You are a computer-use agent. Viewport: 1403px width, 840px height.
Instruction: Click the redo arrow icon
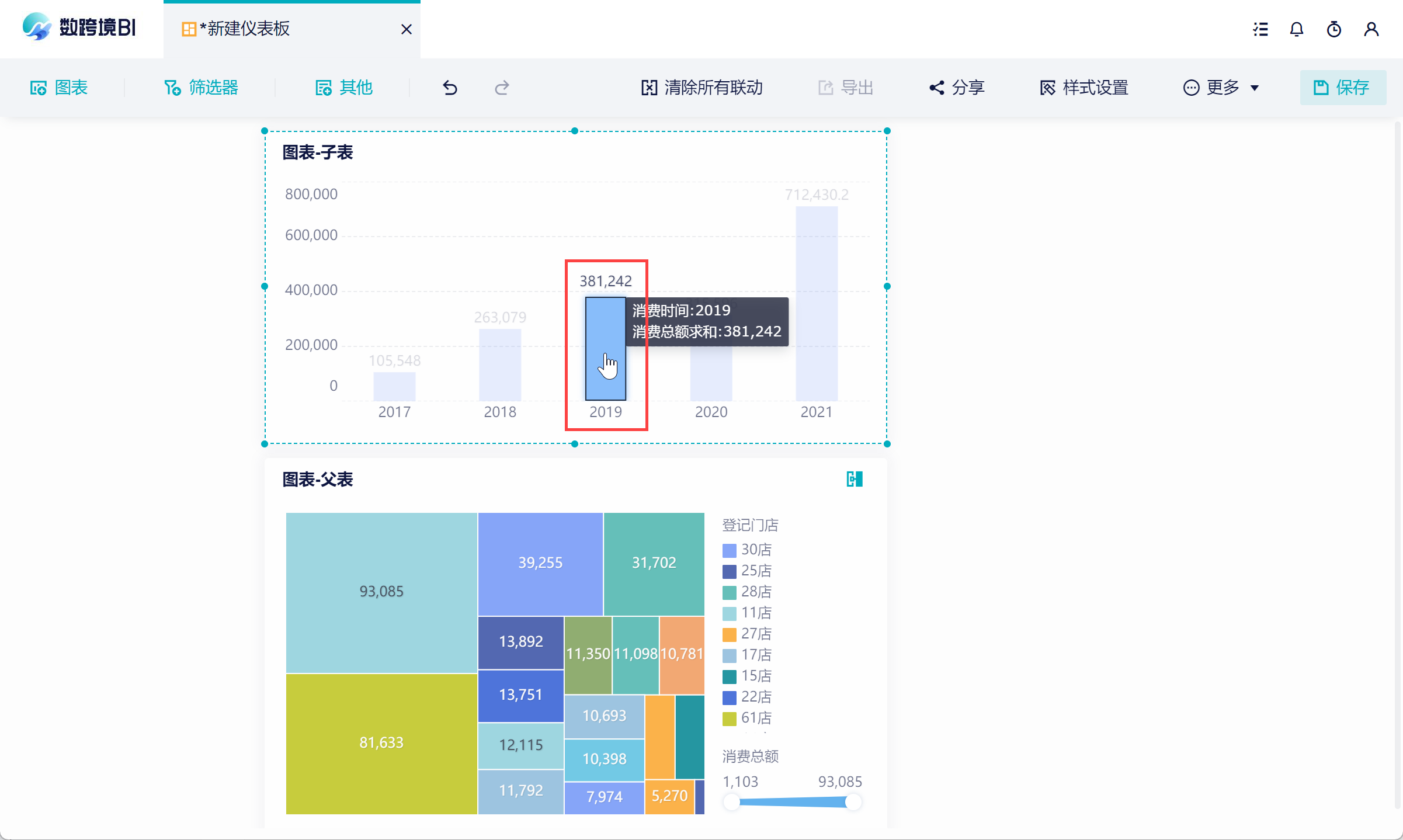point(502,88)
